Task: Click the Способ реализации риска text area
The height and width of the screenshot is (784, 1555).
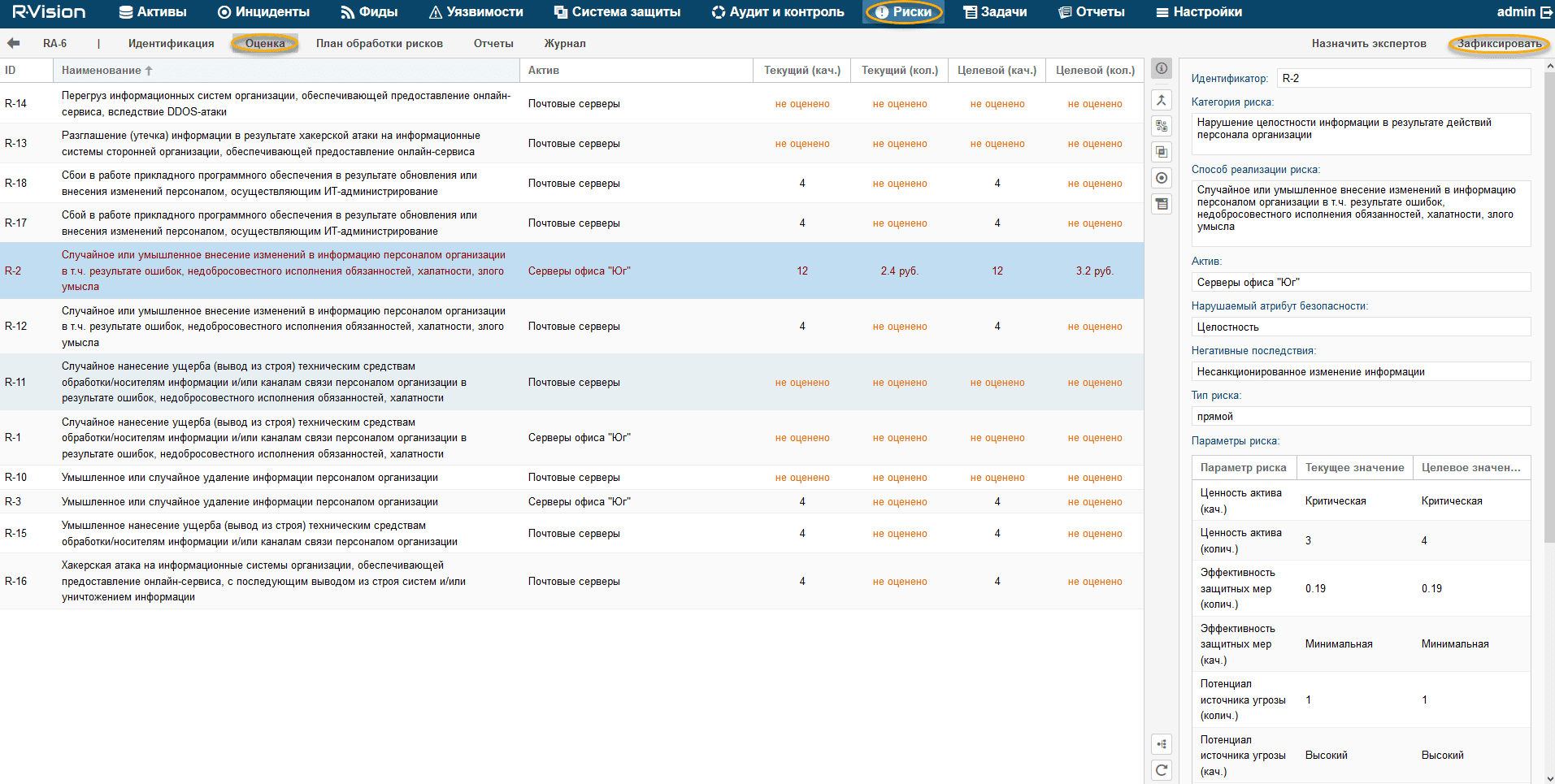Action: coord(1362,214)
